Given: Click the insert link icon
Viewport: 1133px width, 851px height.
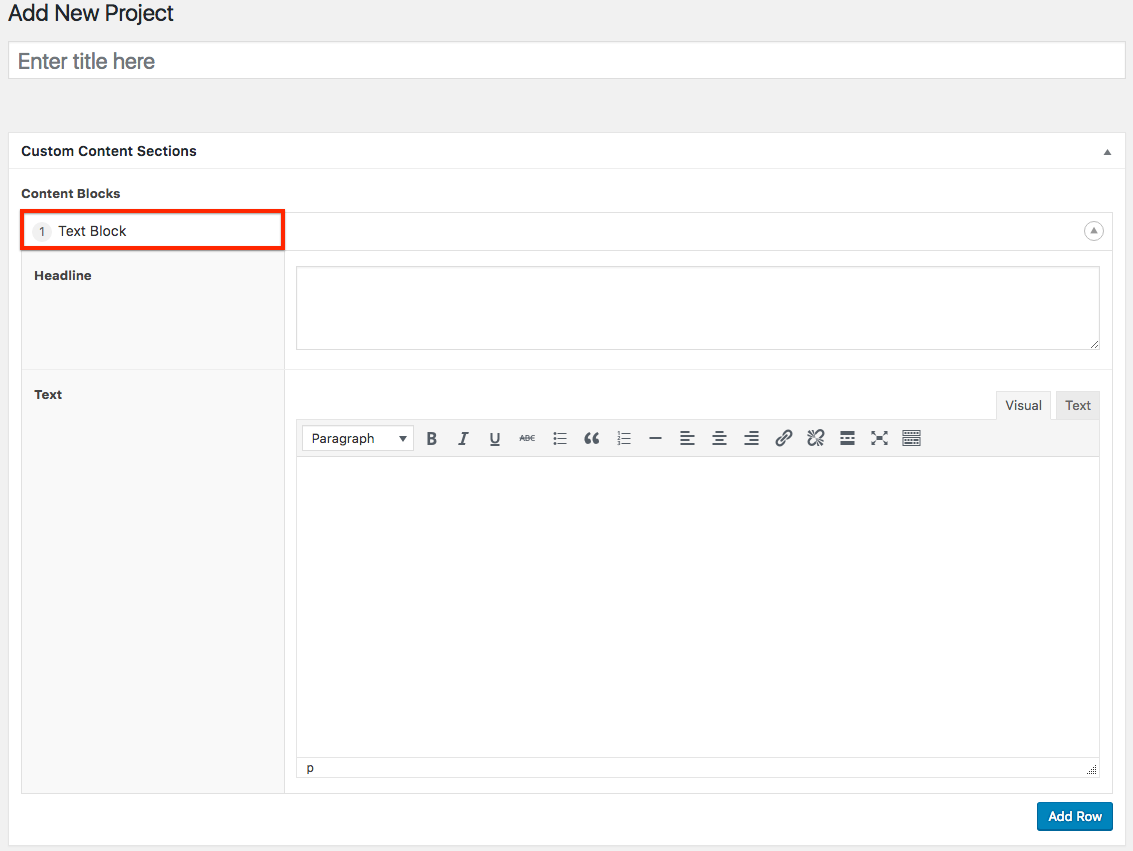Looking at the screenshot, I should [784, 438].
